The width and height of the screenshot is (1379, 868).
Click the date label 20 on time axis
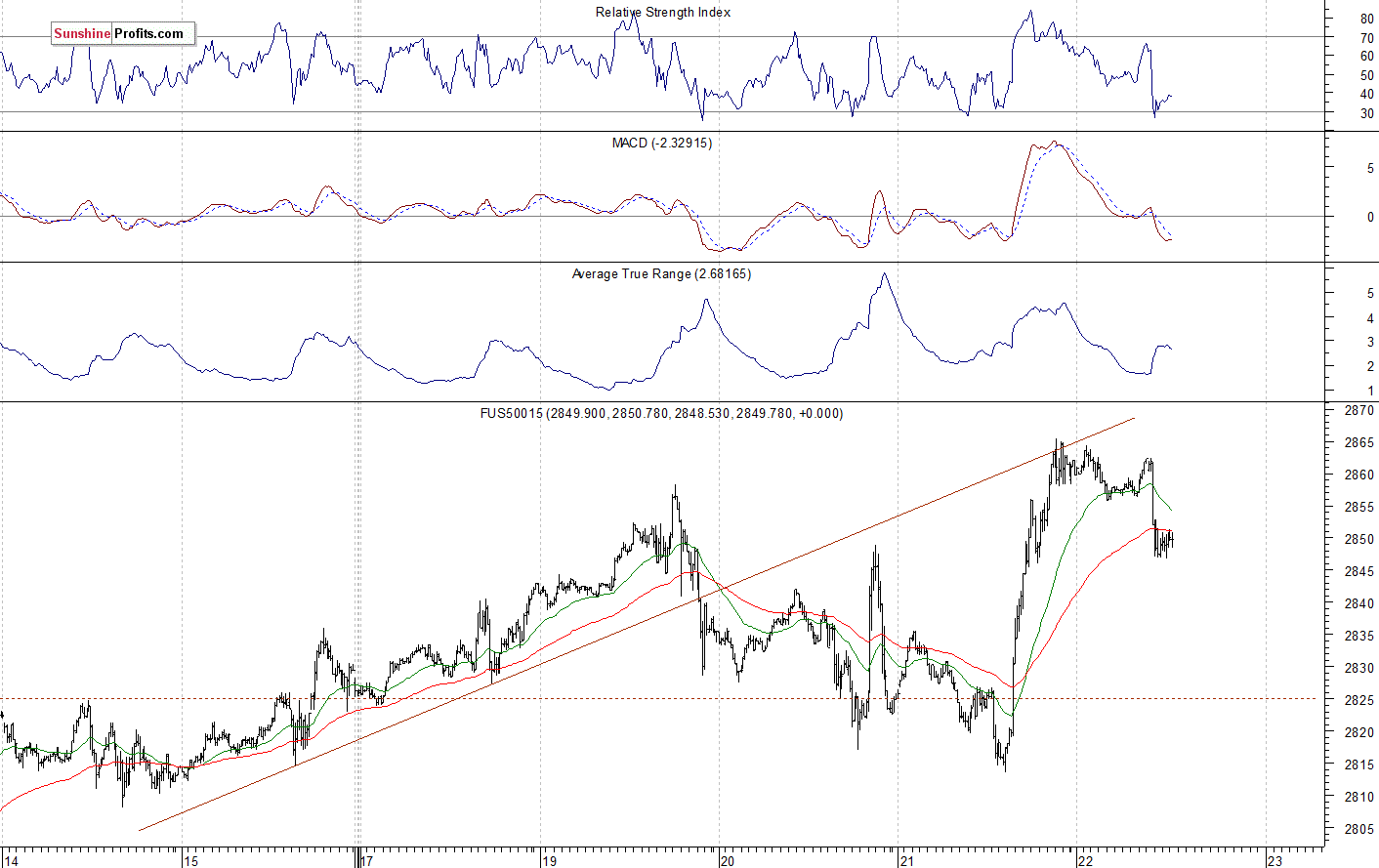[x=727, y=861]
